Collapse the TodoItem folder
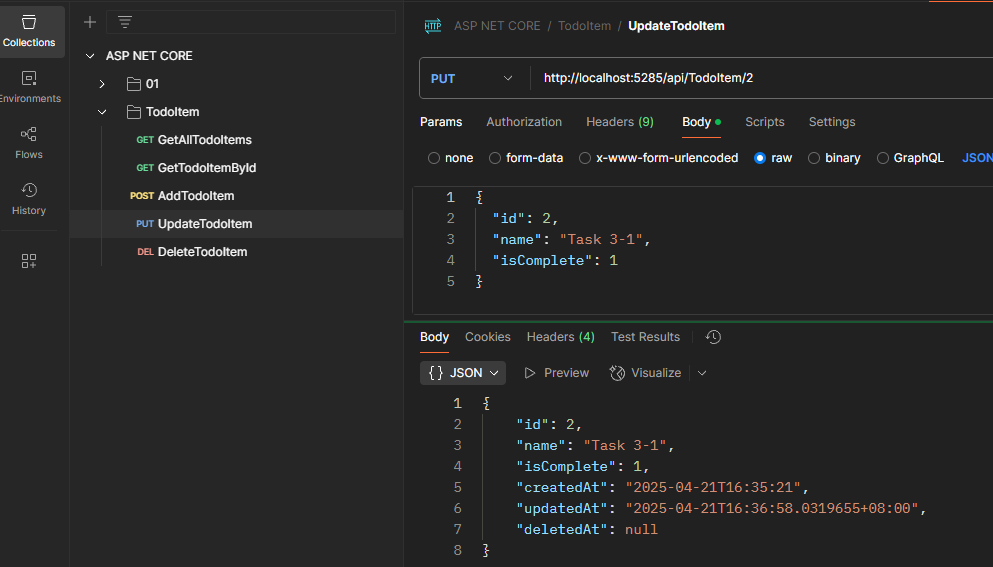The image size is (993, 567). tap(102, 112)
